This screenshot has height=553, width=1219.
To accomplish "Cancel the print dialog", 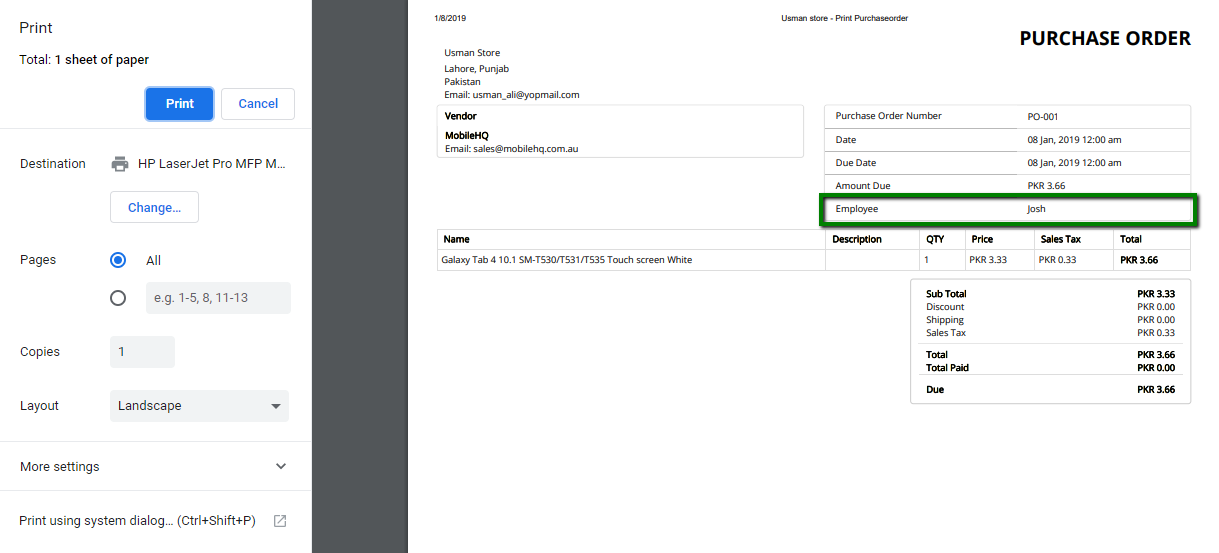I will point(258,104).
